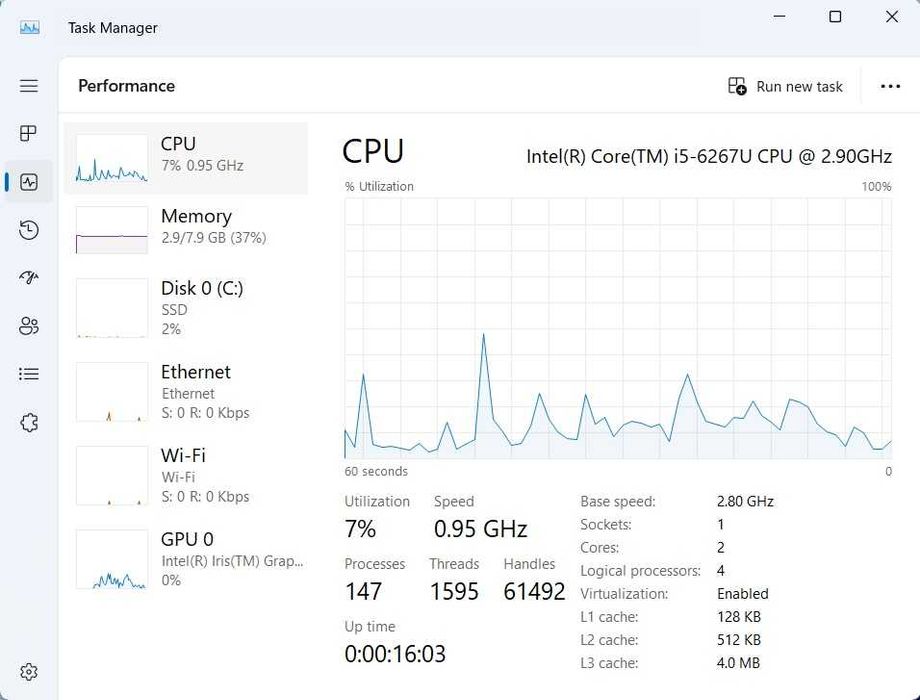The image size is (920, 700).
Task: Switch to the Users page
Action: (29, 326)
